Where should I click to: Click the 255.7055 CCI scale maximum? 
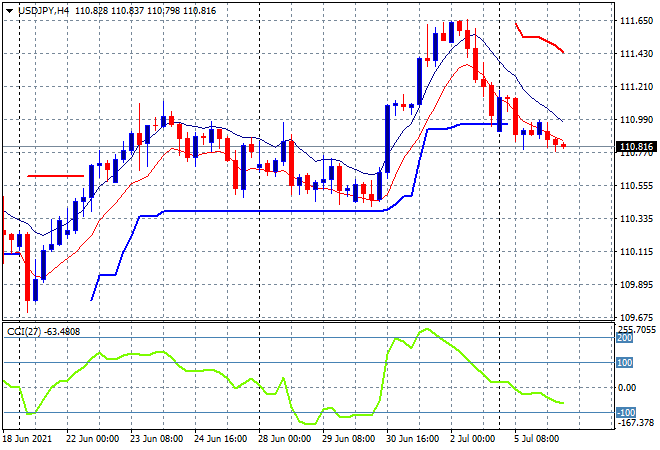pyautogui.click(x=636, y=329)
